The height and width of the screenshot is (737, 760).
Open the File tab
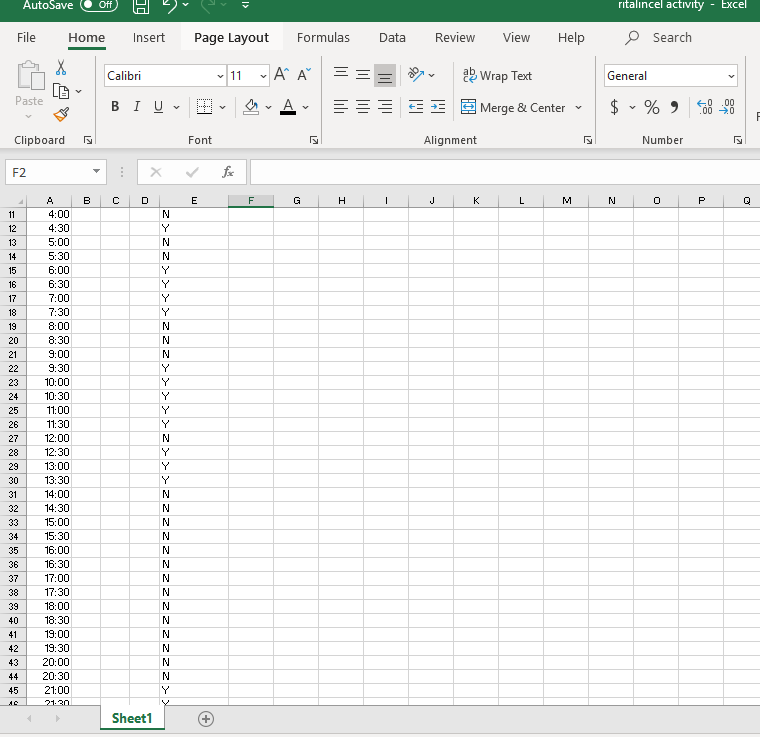26,38
